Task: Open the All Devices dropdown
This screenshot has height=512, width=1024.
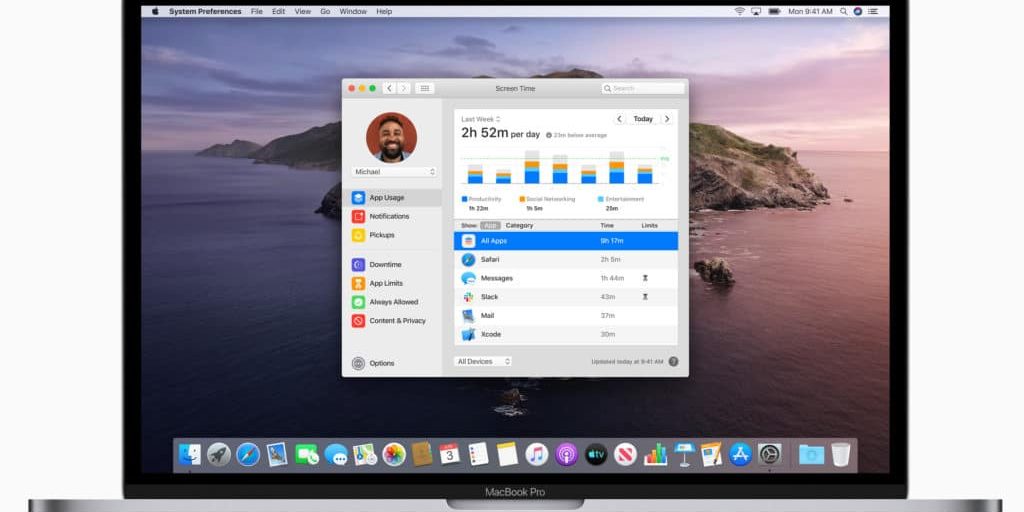Action: 483,361
